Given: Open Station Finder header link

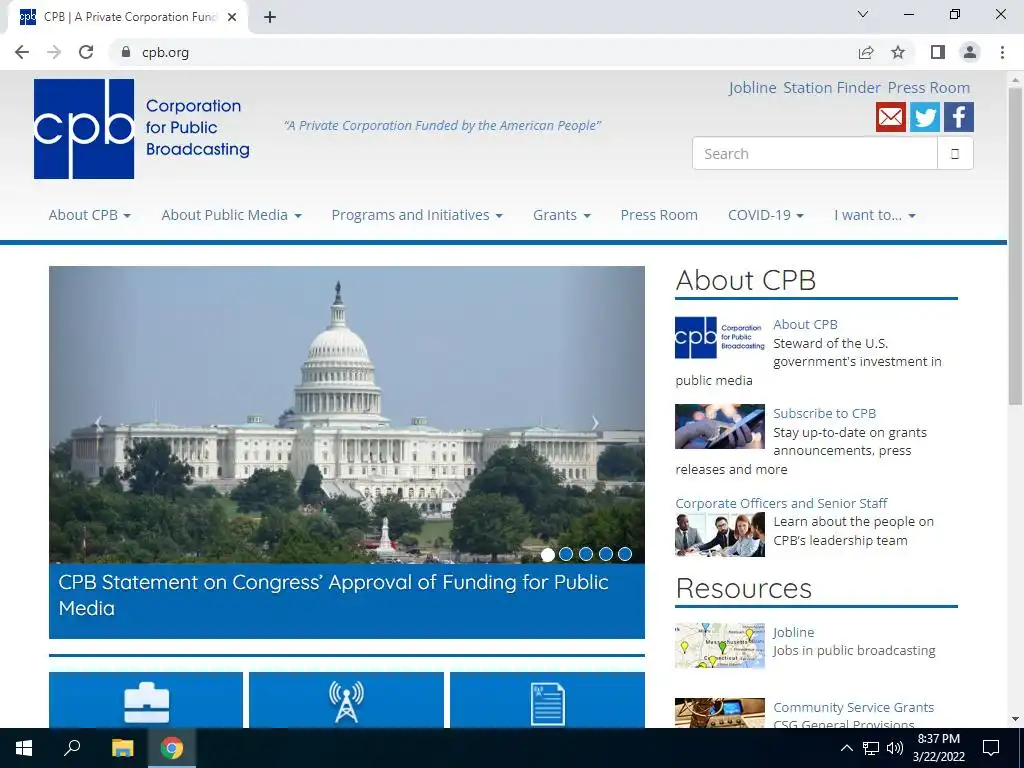Looking at the screenshot, I should [832, 88].
